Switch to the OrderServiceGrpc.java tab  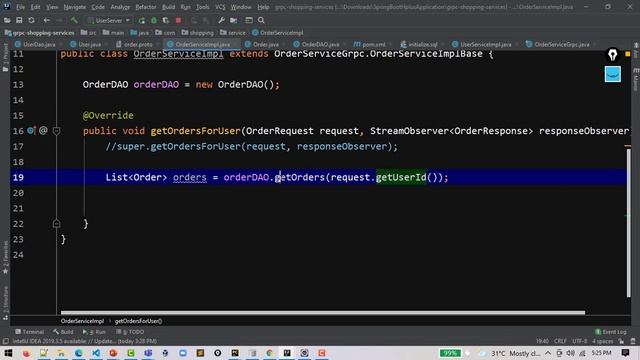click(x=561, y=44)
